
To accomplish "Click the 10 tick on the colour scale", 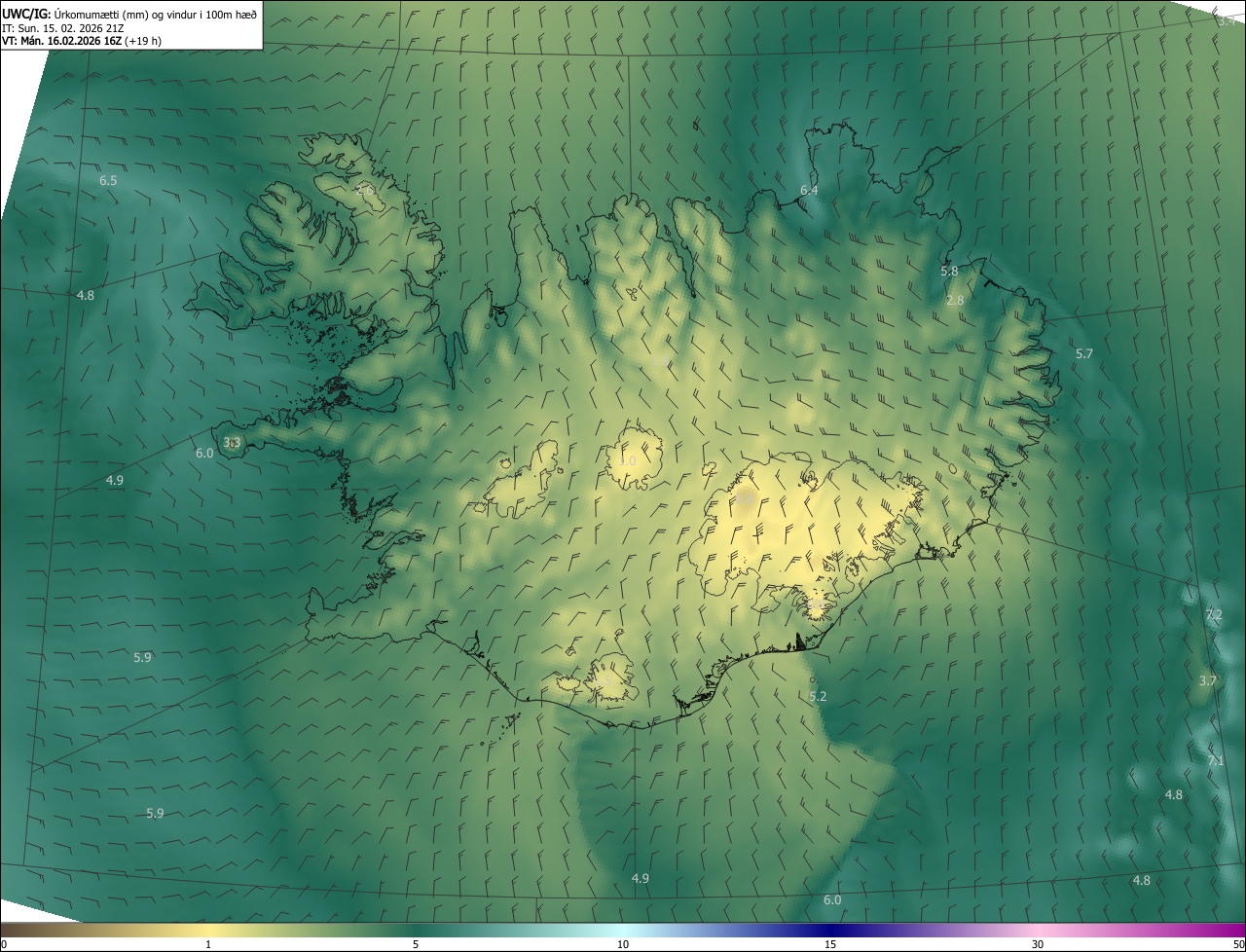I will (x=623, y=945).
